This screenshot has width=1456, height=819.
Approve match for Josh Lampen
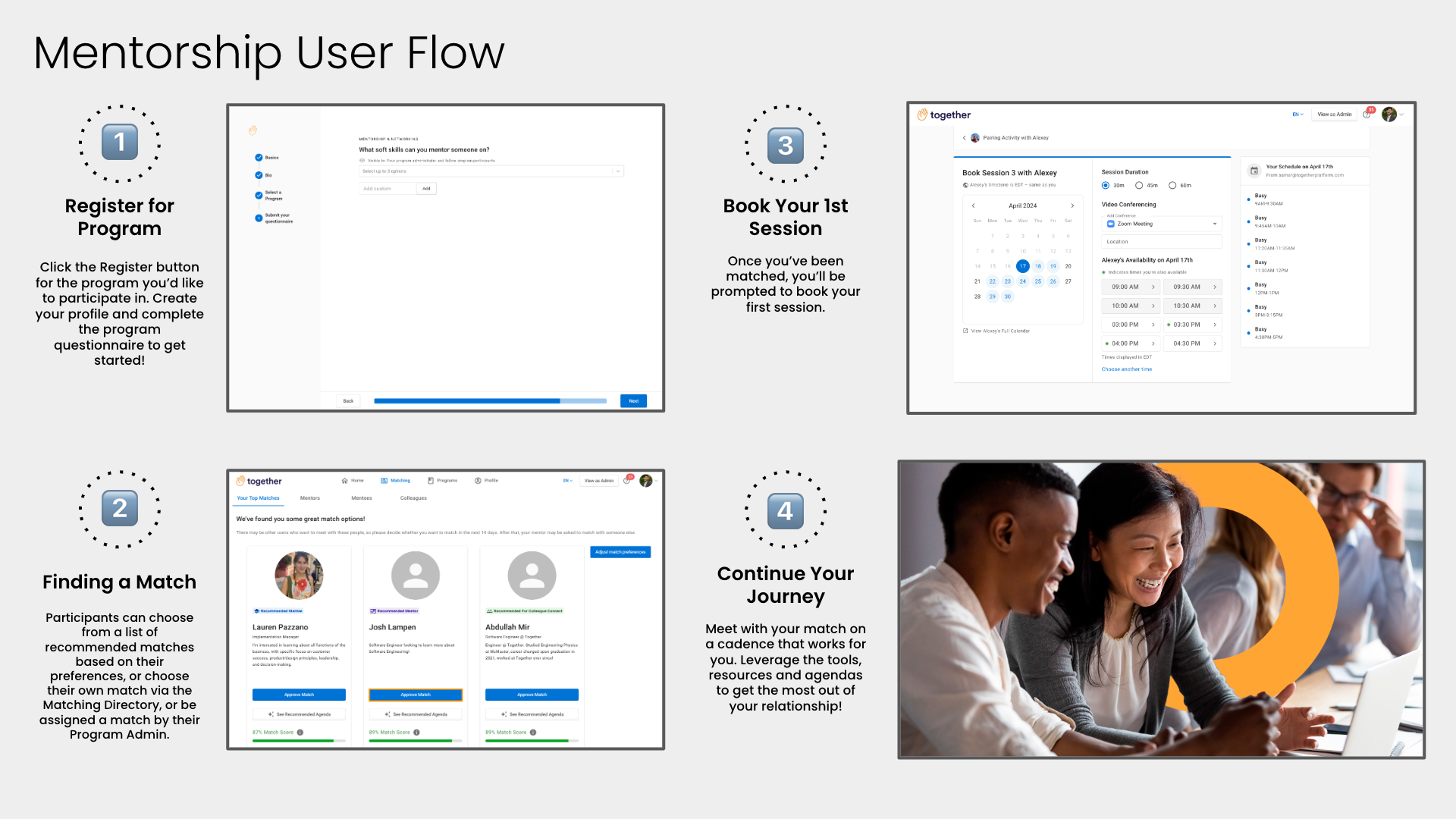[x=416, y=695]
